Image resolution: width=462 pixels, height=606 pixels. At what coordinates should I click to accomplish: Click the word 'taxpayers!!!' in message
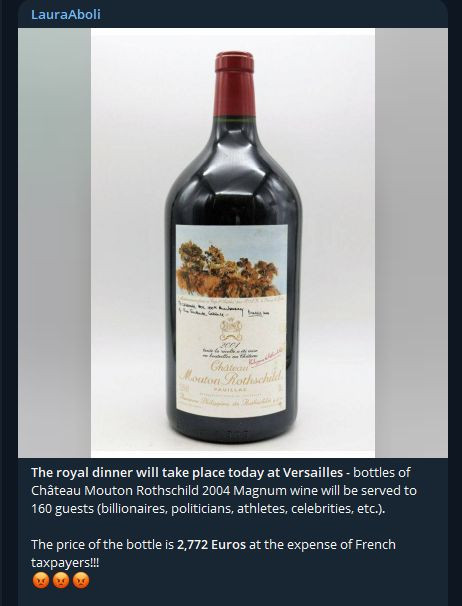[65, 563]
